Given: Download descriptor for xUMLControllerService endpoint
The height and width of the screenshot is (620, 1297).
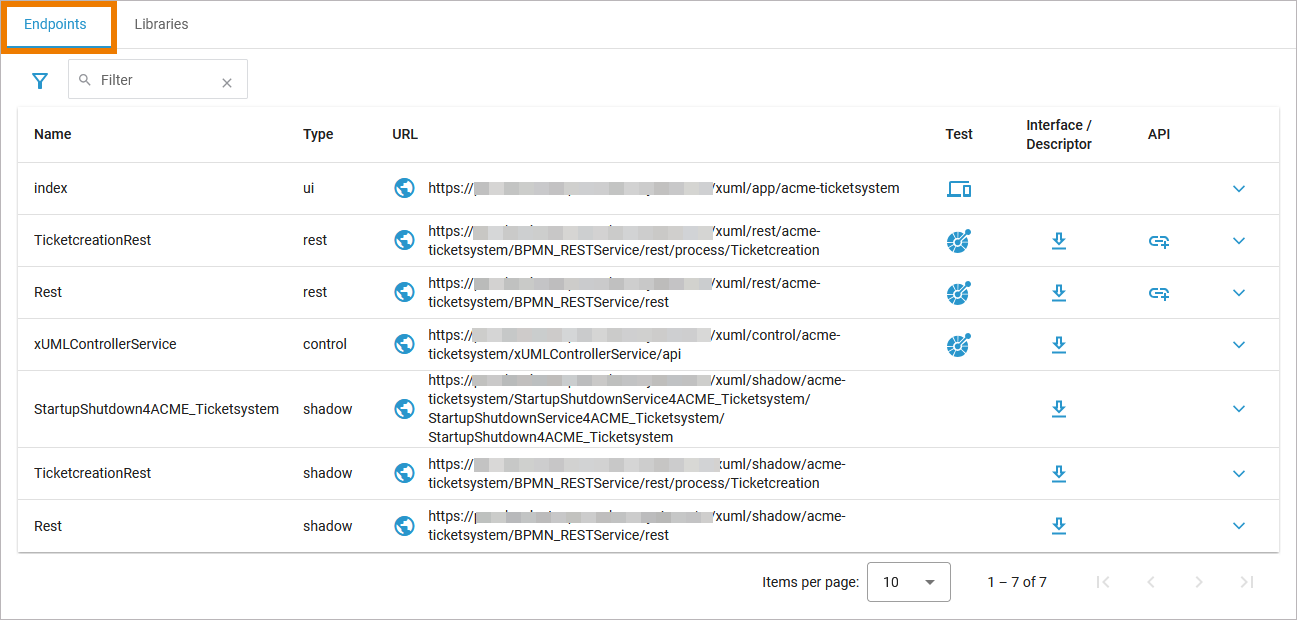Looking at the screenshot, I should click(1059, 345).
